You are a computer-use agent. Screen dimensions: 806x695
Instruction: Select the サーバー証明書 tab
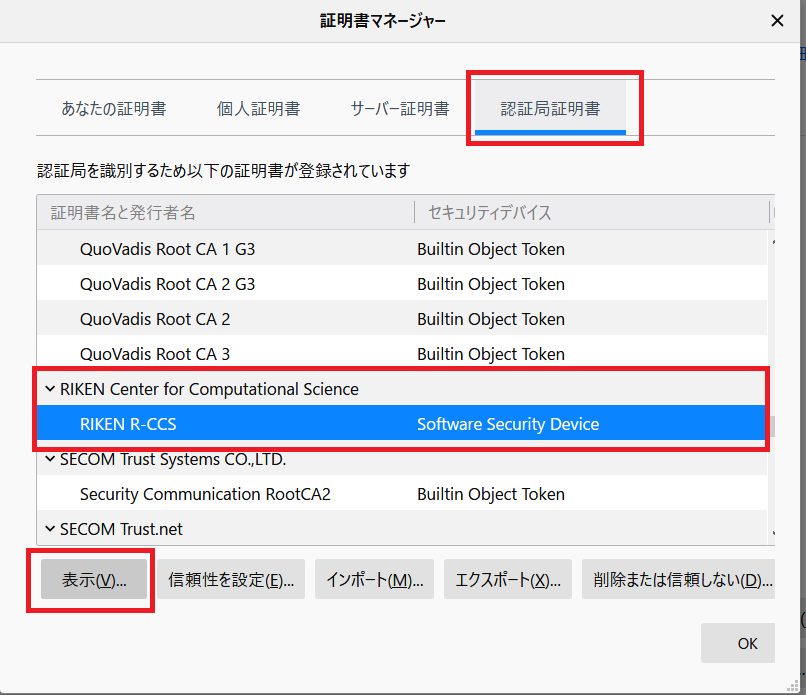click(x=399, y=108)
